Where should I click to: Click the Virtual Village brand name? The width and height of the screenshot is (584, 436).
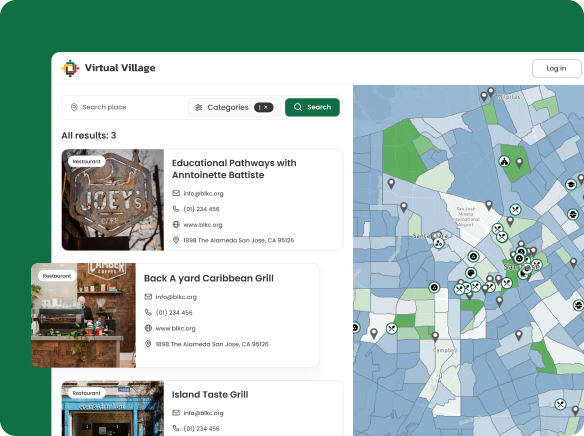click(120, 68)
